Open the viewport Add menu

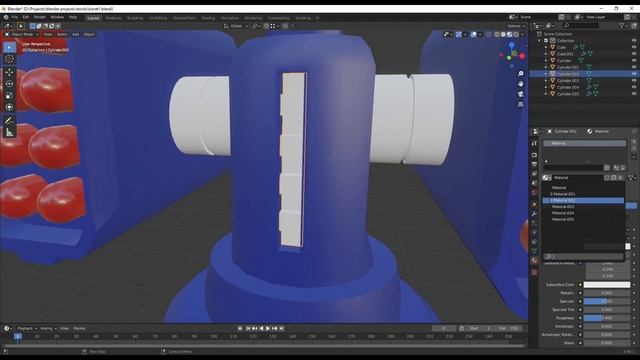(x=76, y=34)
